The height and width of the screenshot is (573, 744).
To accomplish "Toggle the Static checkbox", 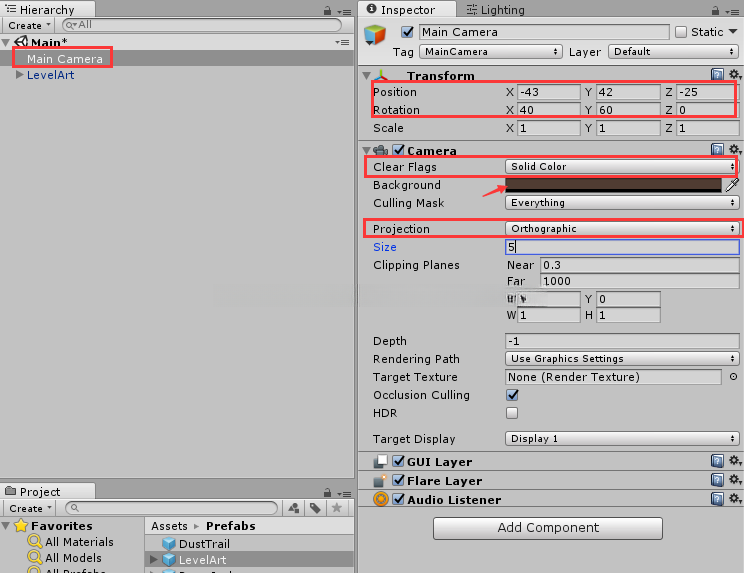I will [x=681, y=32].
